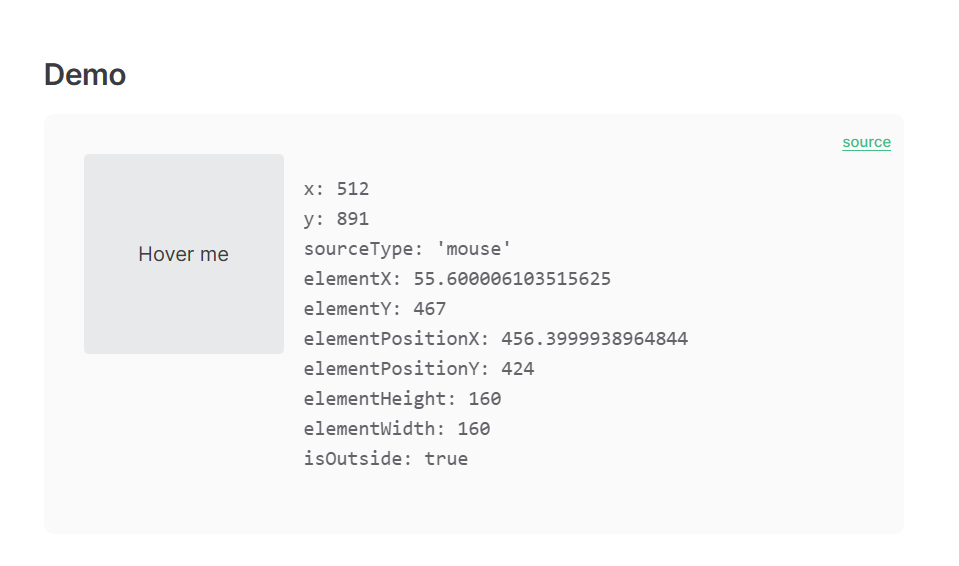Viewport: 959px width, 566px height.
Task: Click the 160 value of elementWidth
Action: [474, 429]
